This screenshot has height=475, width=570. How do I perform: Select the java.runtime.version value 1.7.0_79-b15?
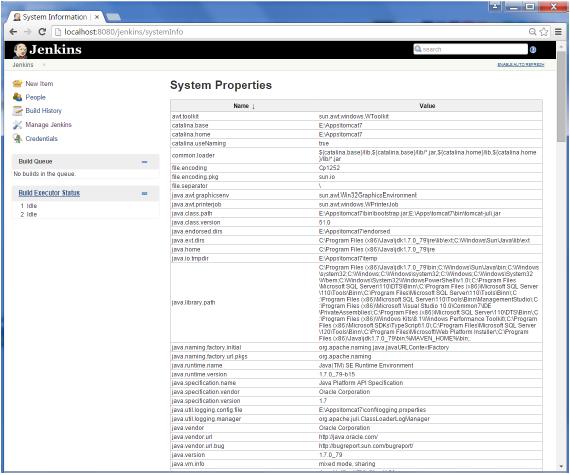tap(337, 374)
